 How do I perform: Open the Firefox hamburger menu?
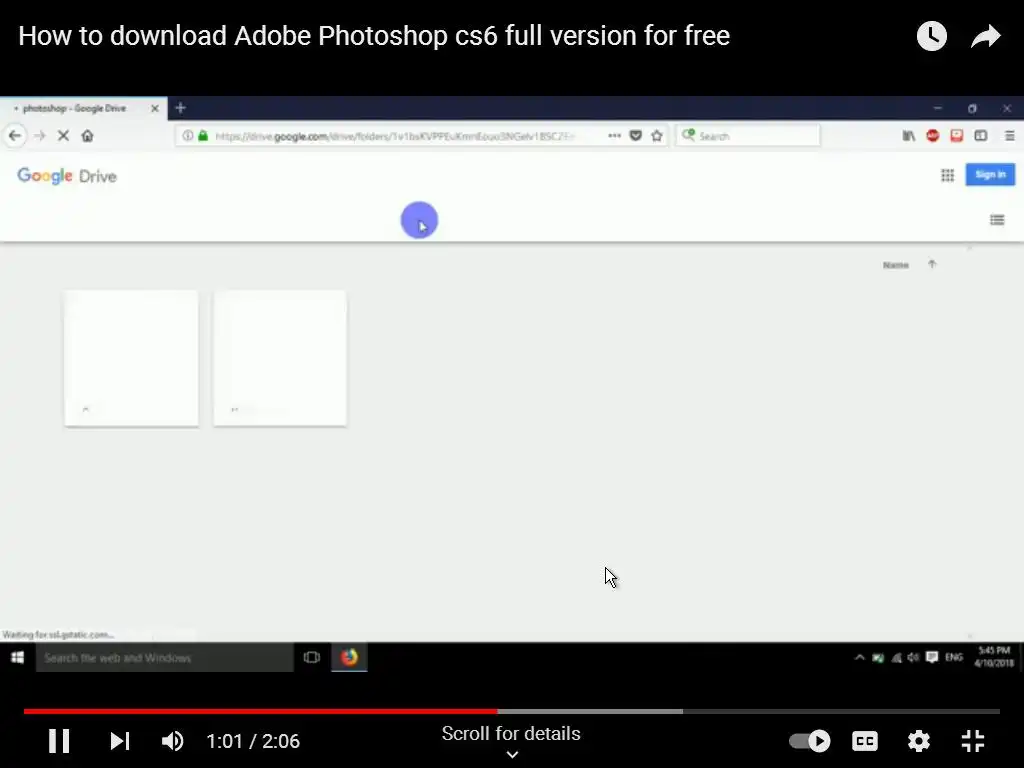(1010, 136)
